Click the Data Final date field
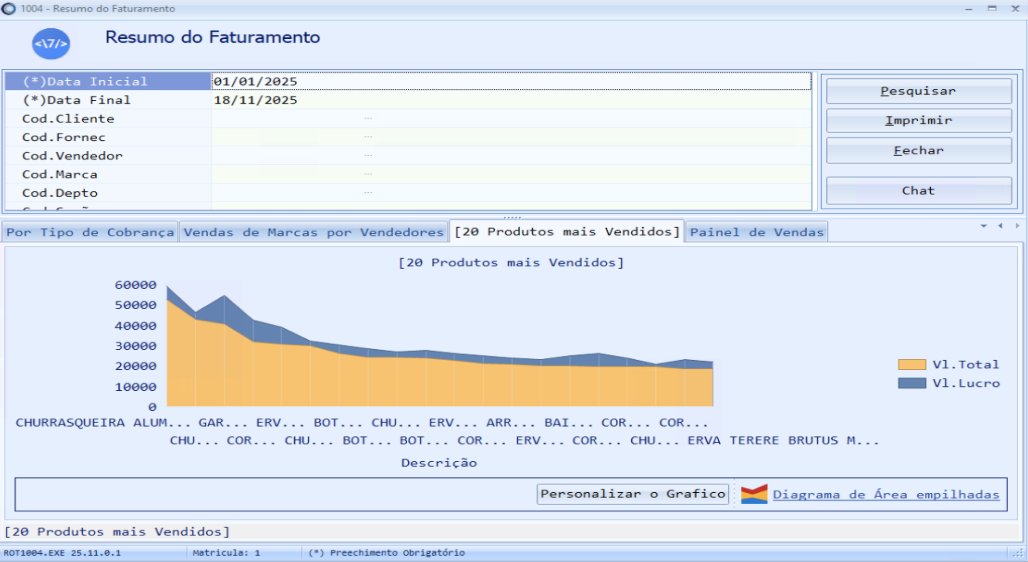Screen dimensions: 1028x562 (510, 100)
